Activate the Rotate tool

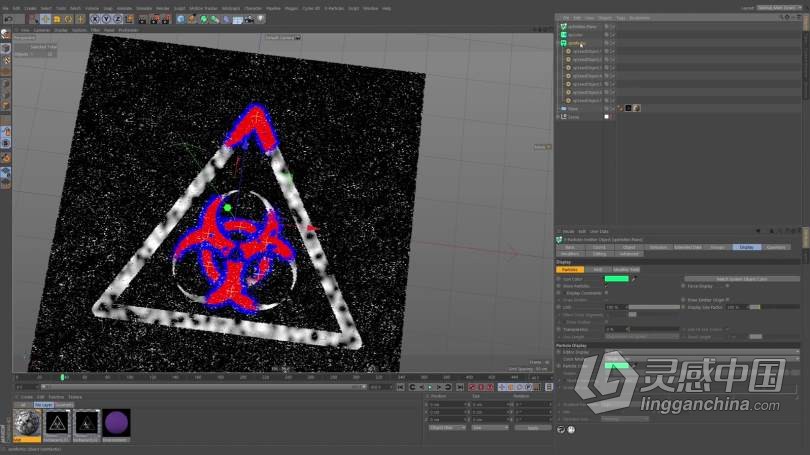click(68, 19)
